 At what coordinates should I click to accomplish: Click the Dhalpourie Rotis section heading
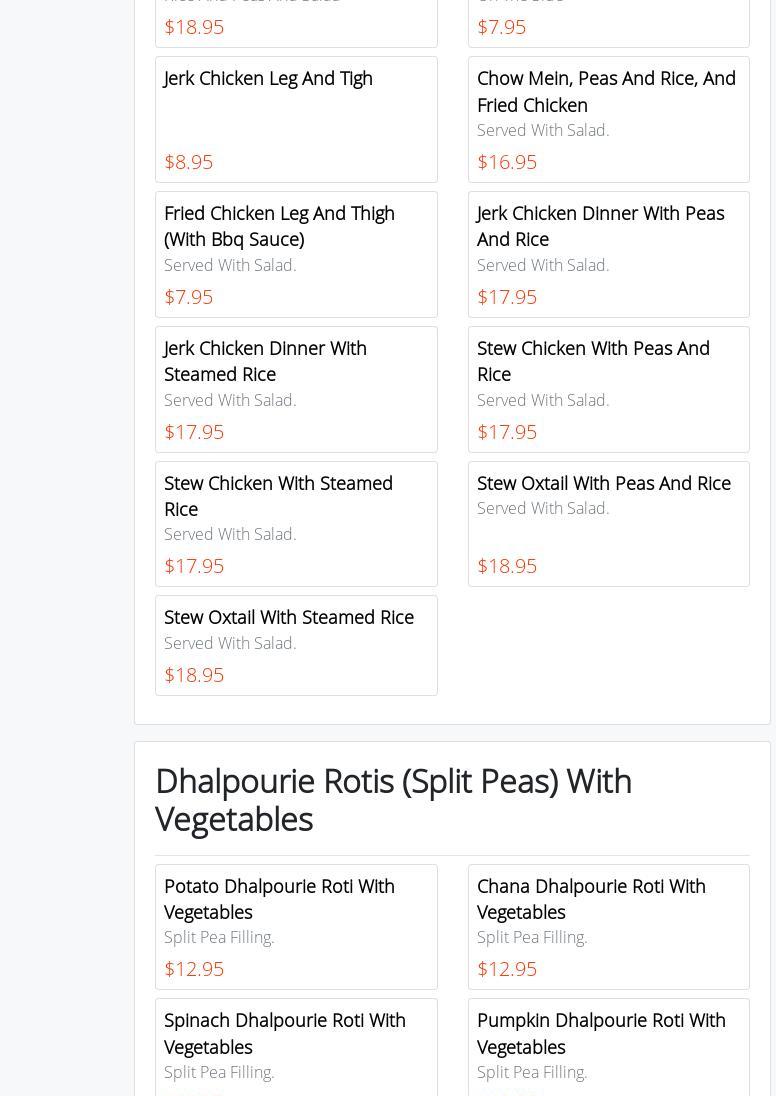point(393,799)
